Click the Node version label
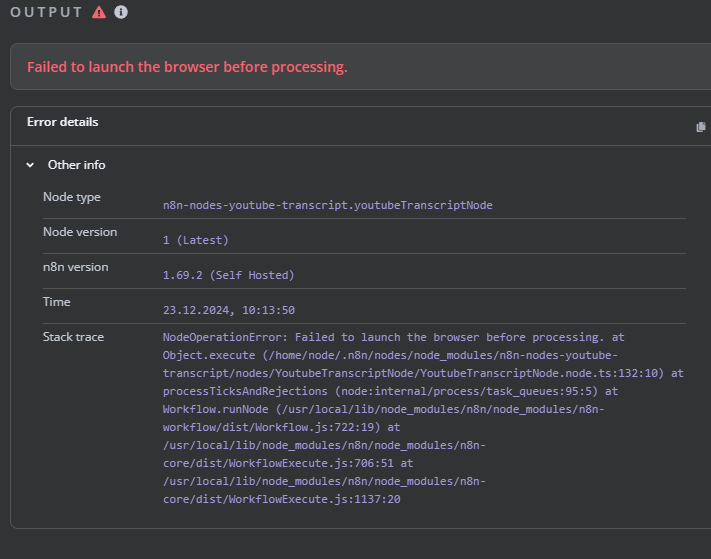 click(80, 232)
